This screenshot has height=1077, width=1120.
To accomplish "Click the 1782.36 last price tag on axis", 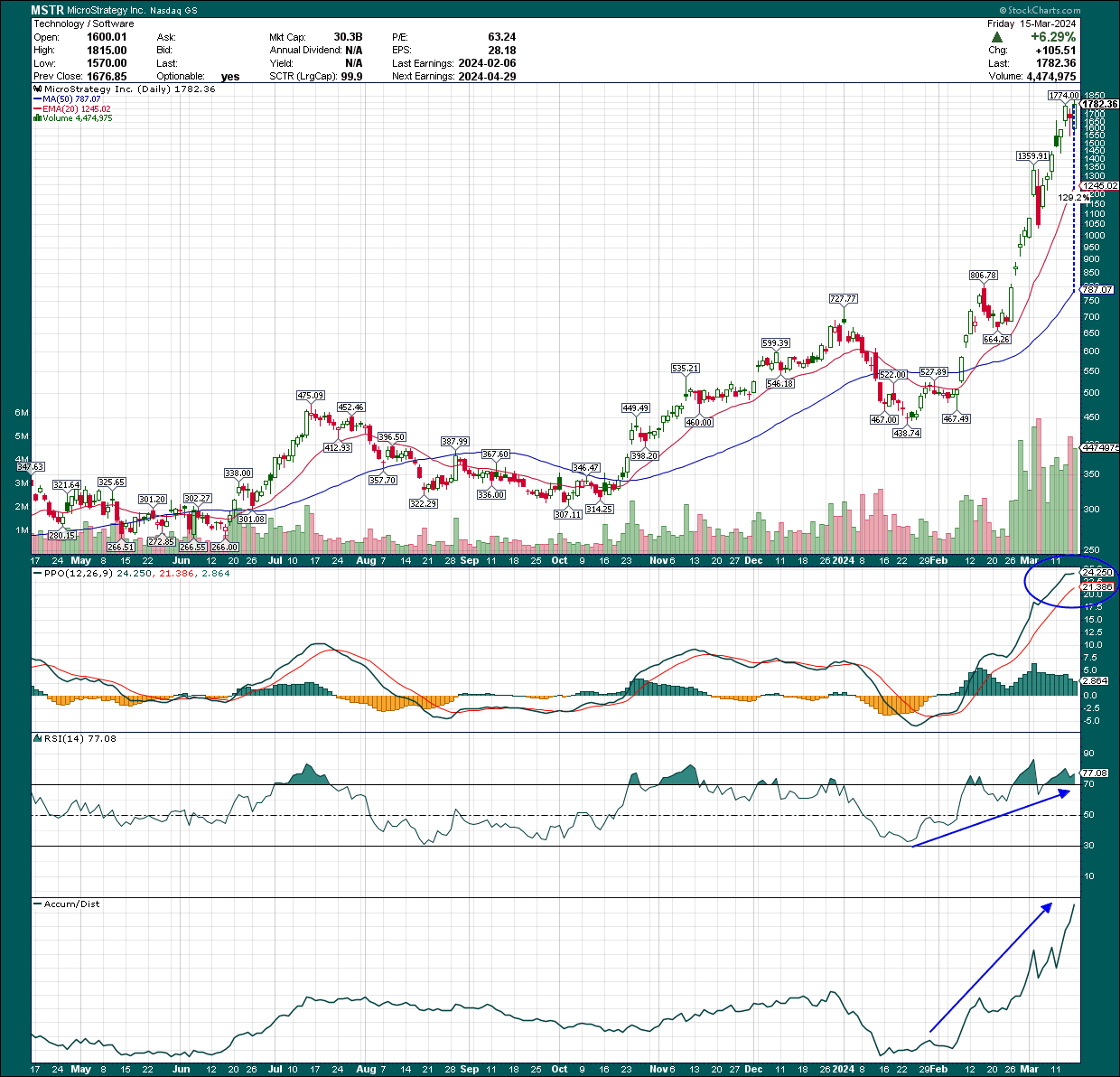I will (x=1100, y=105).
